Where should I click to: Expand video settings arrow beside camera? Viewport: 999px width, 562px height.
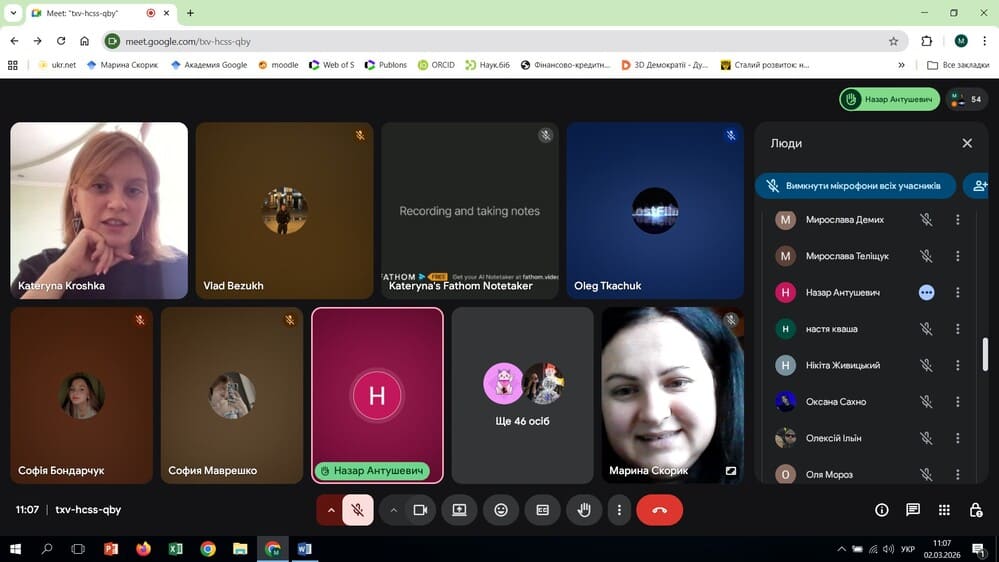[394, 510]
